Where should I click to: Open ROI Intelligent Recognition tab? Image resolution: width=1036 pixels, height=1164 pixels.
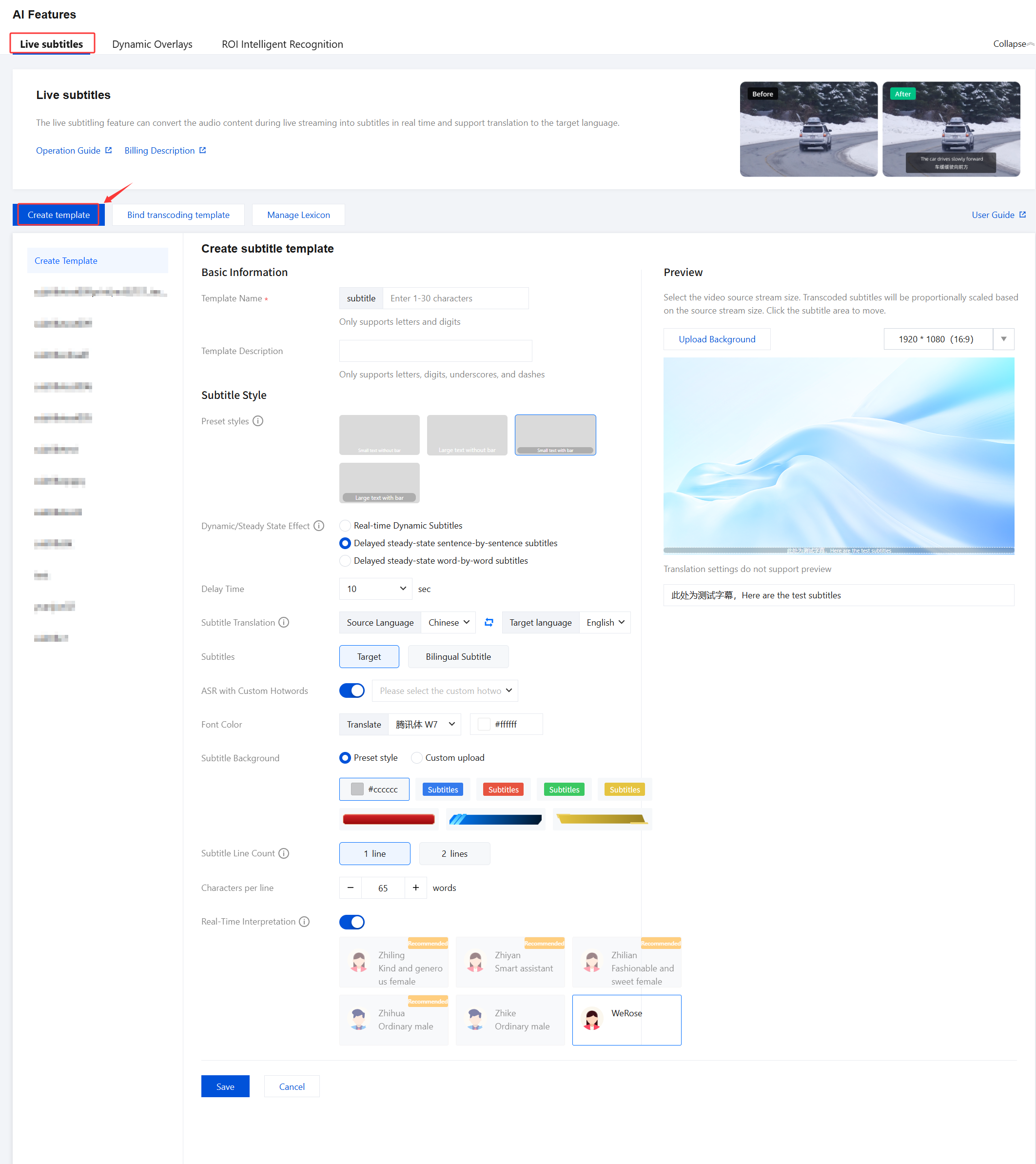pyautogui.click(x=282, y=44)
